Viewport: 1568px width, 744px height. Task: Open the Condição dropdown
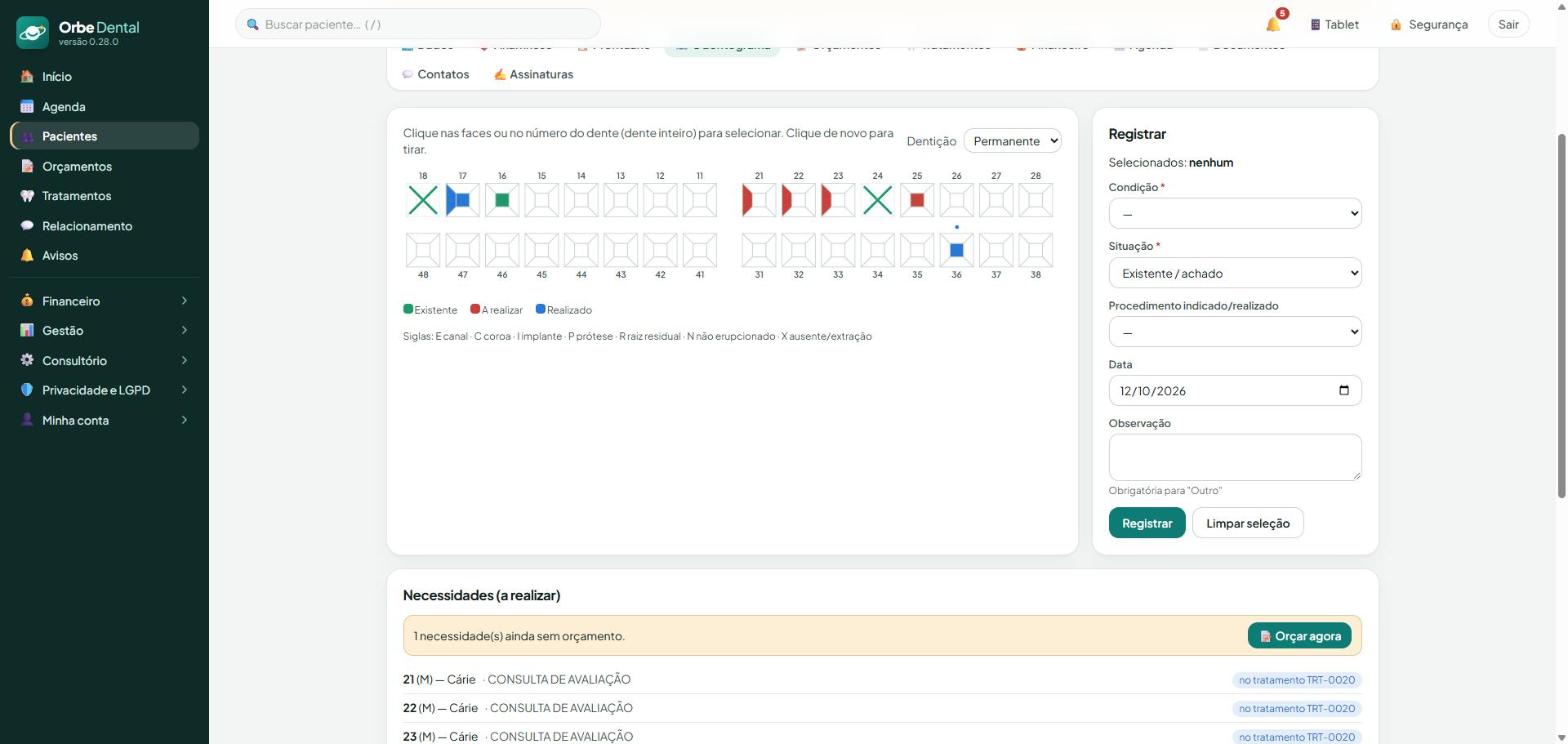(1235, 213)
